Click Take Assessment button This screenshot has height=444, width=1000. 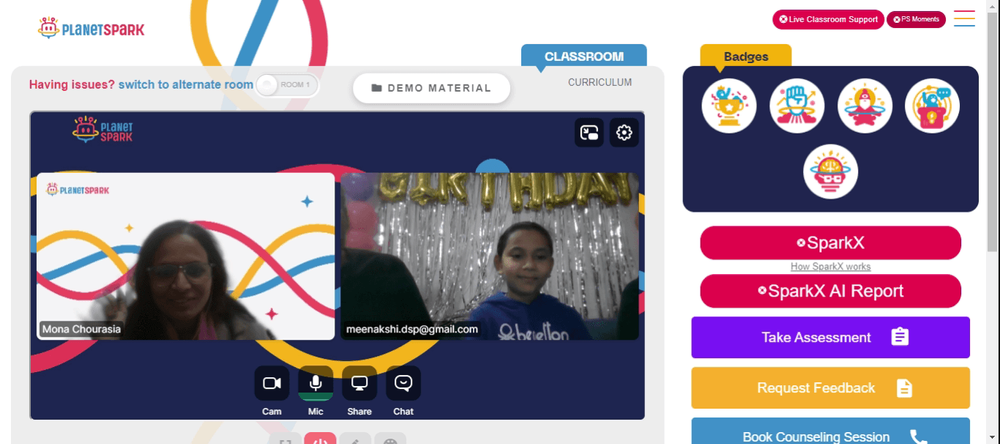pyautogui.click(x=830, y=337)
